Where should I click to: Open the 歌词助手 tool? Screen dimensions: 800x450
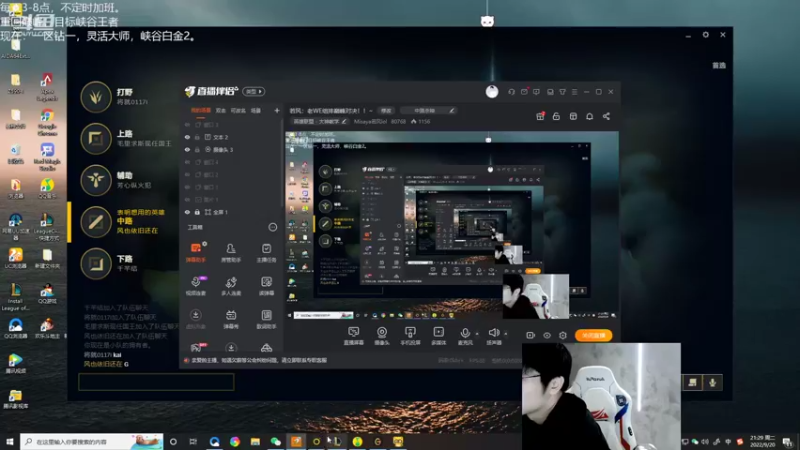pos(266,319)
